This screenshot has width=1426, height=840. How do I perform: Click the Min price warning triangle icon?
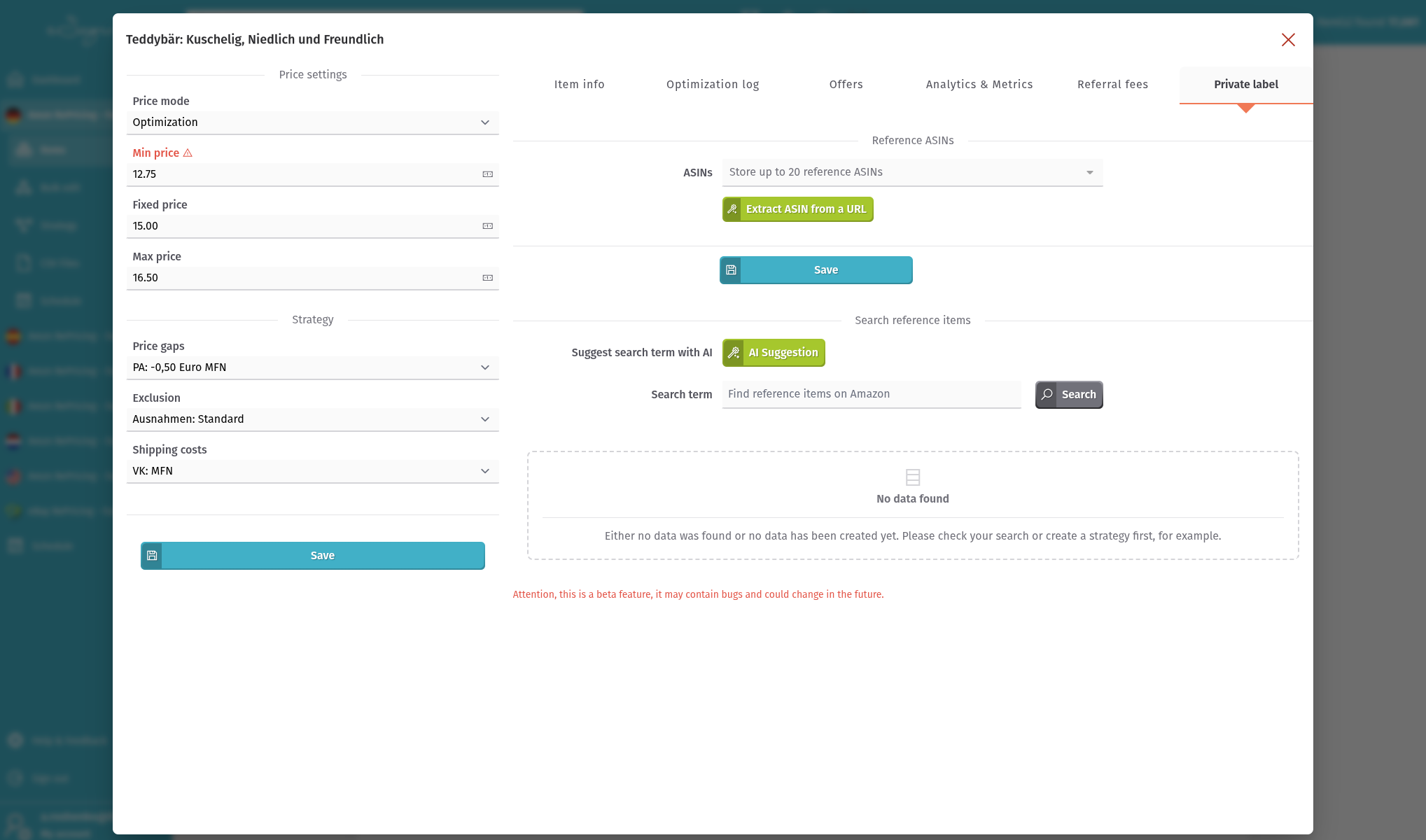[x=188, y=153]
